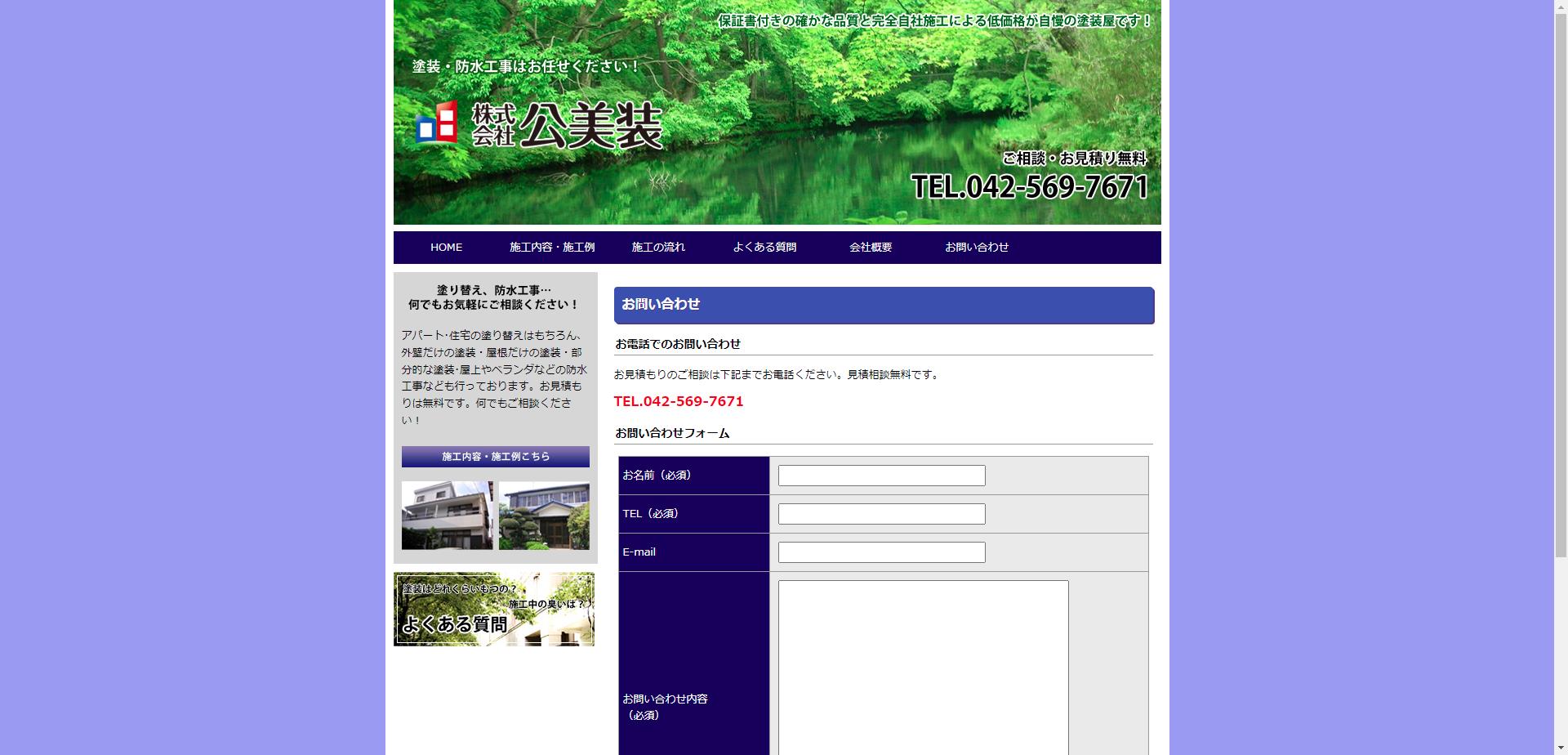Click the お問い合わせ内容 message textarea
This screenshot has width=1568, height=755.
(x=921, y=662)
